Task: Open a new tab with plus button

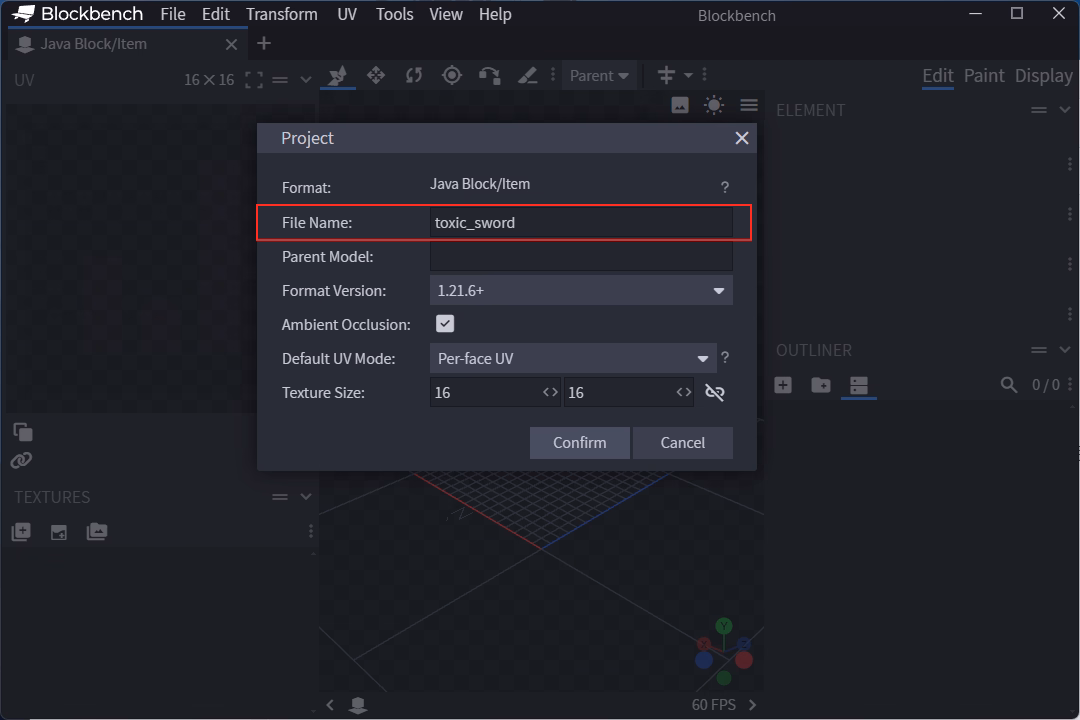Action: pos(264,44)
